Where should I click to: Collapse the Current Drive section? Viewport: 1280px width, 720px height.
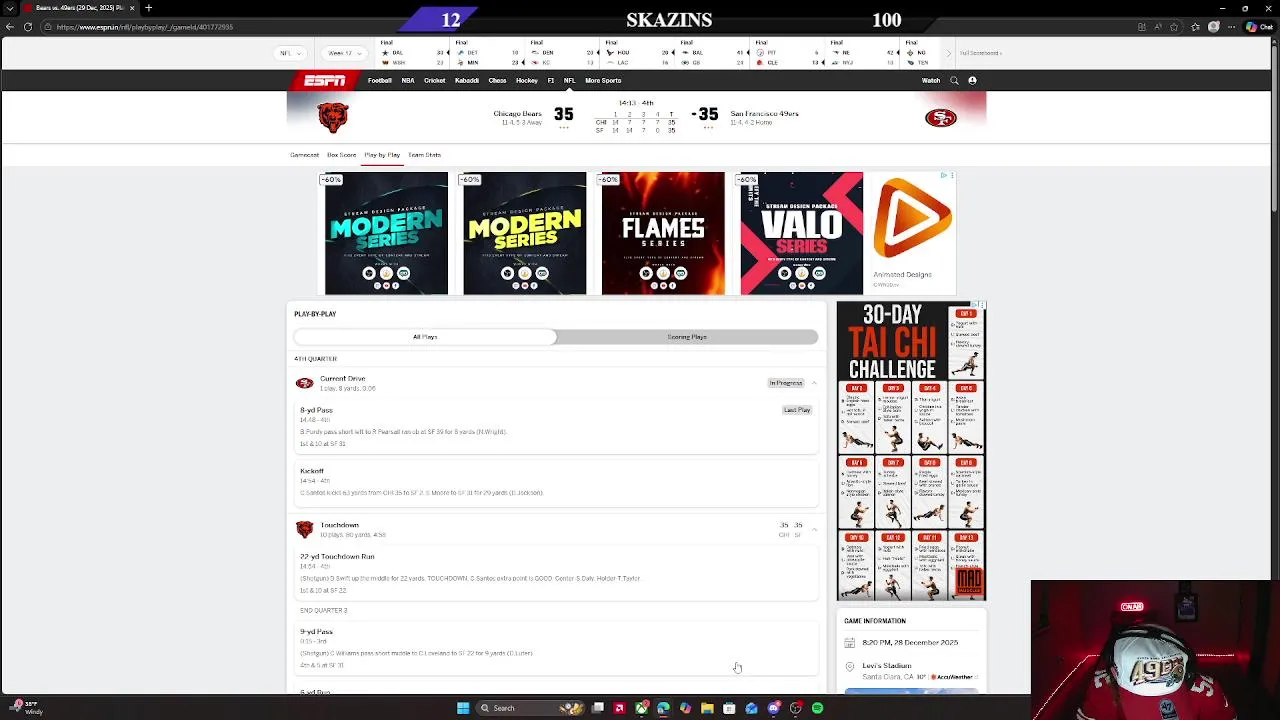[x=814, y=383]
